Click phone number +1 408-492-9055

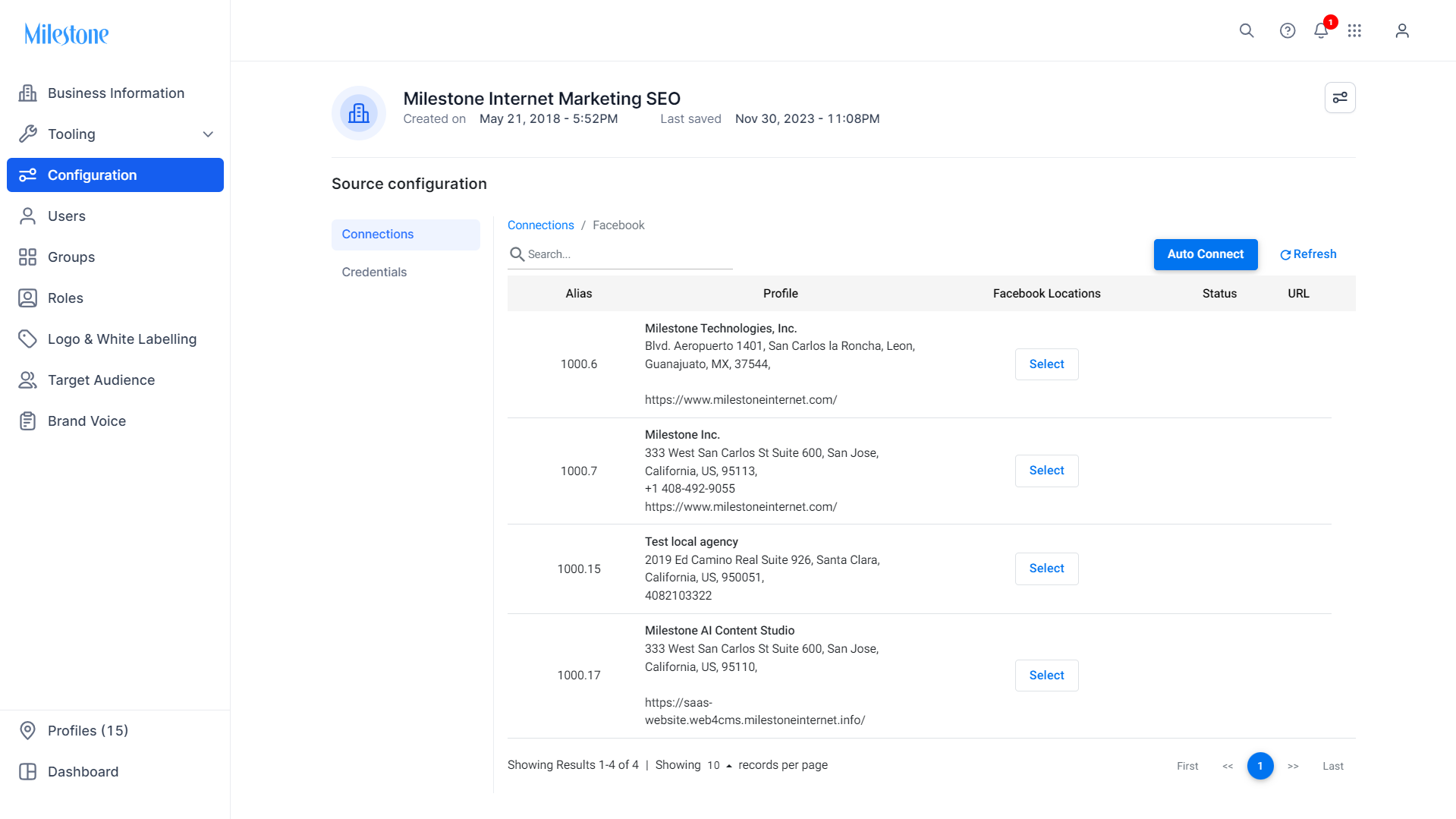point(690,489)
